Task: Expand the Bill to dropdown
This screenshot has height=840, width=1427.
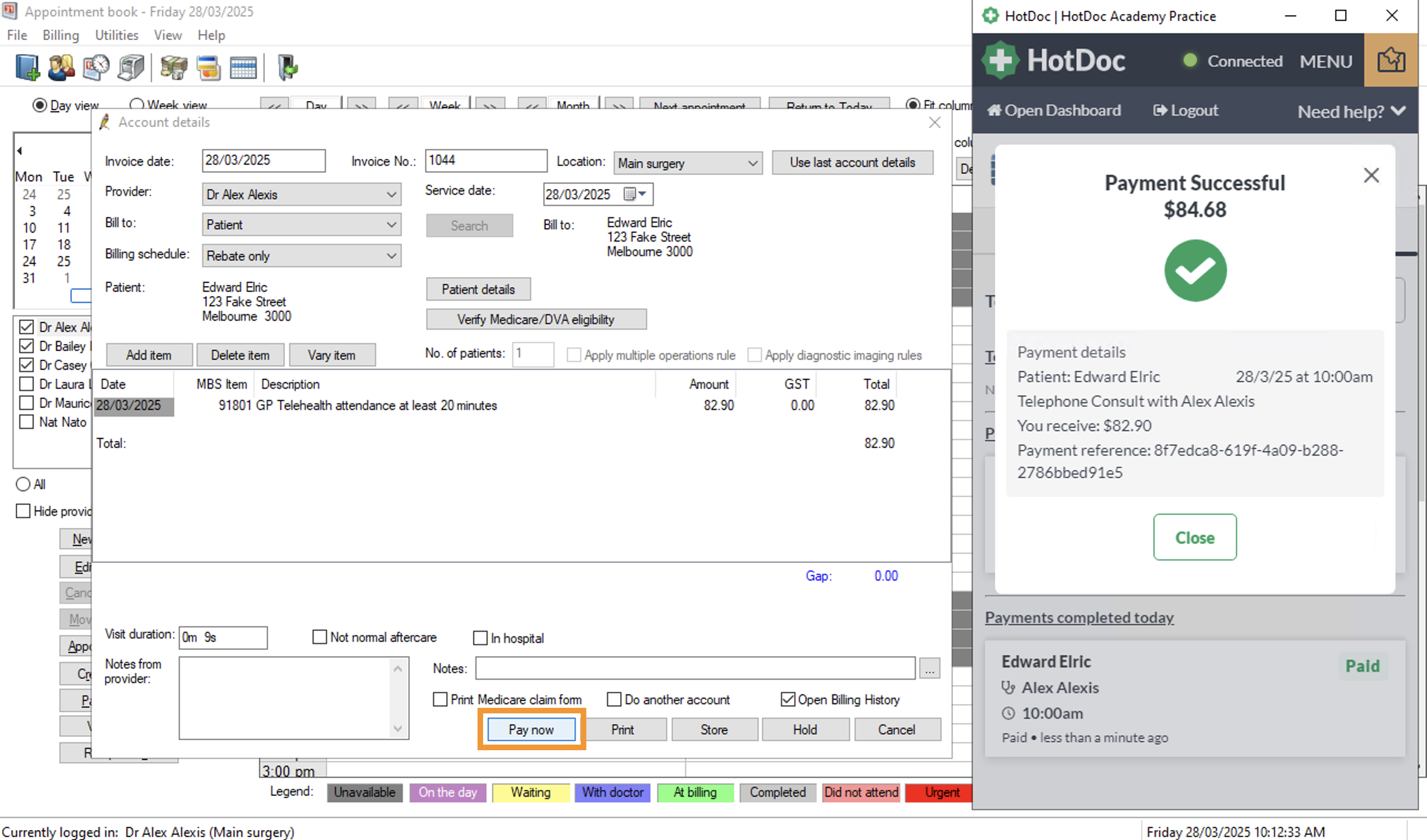Action: tap(301, 225)
